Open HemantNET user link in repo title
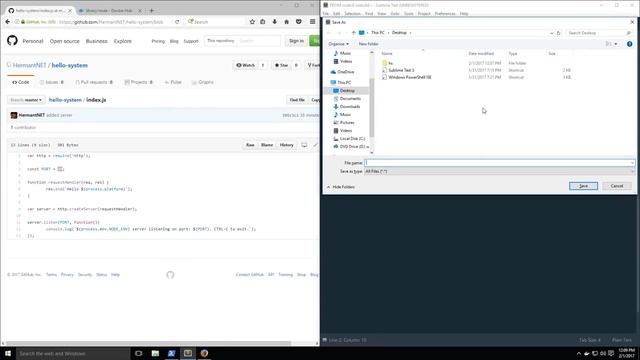 (x=29, y=65)
